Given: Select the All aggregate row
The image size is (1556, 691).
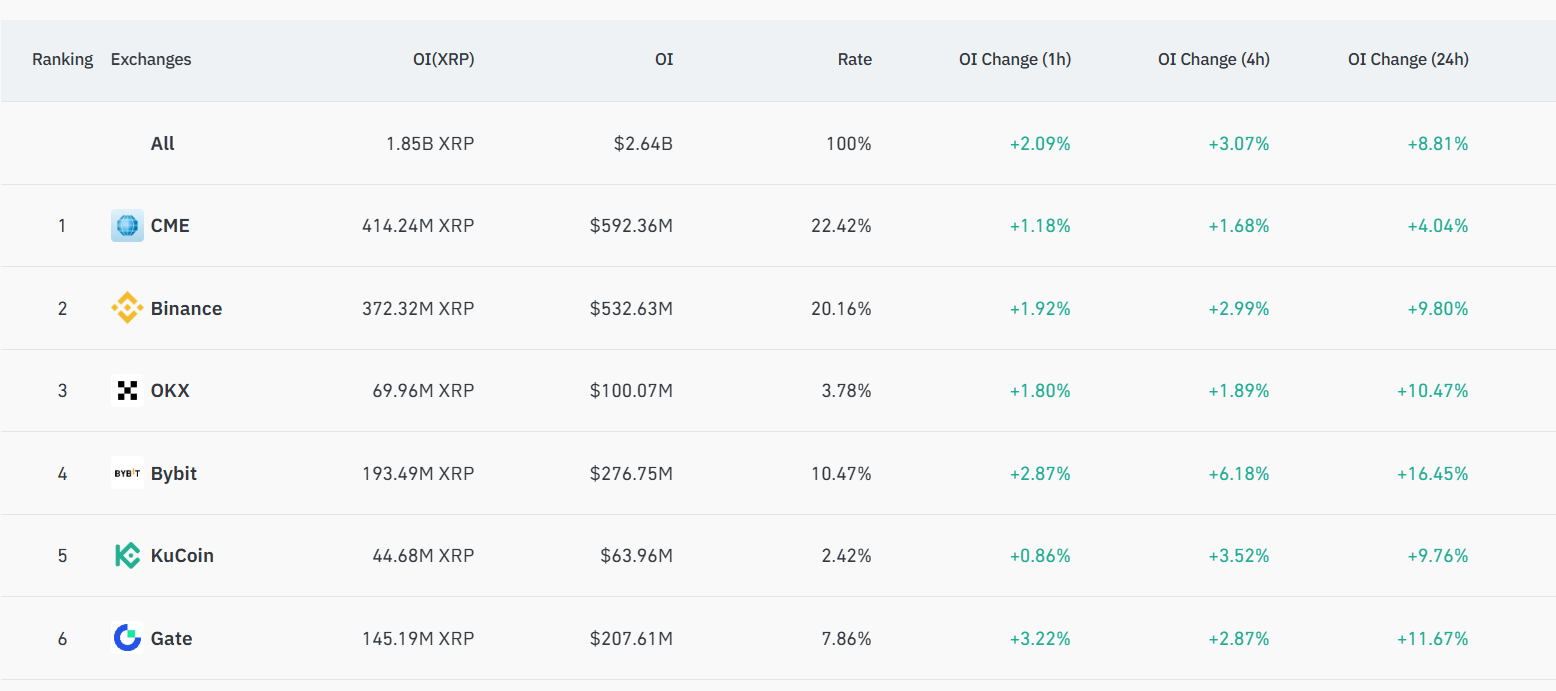Looking at the screenshot, I should 163,143.
